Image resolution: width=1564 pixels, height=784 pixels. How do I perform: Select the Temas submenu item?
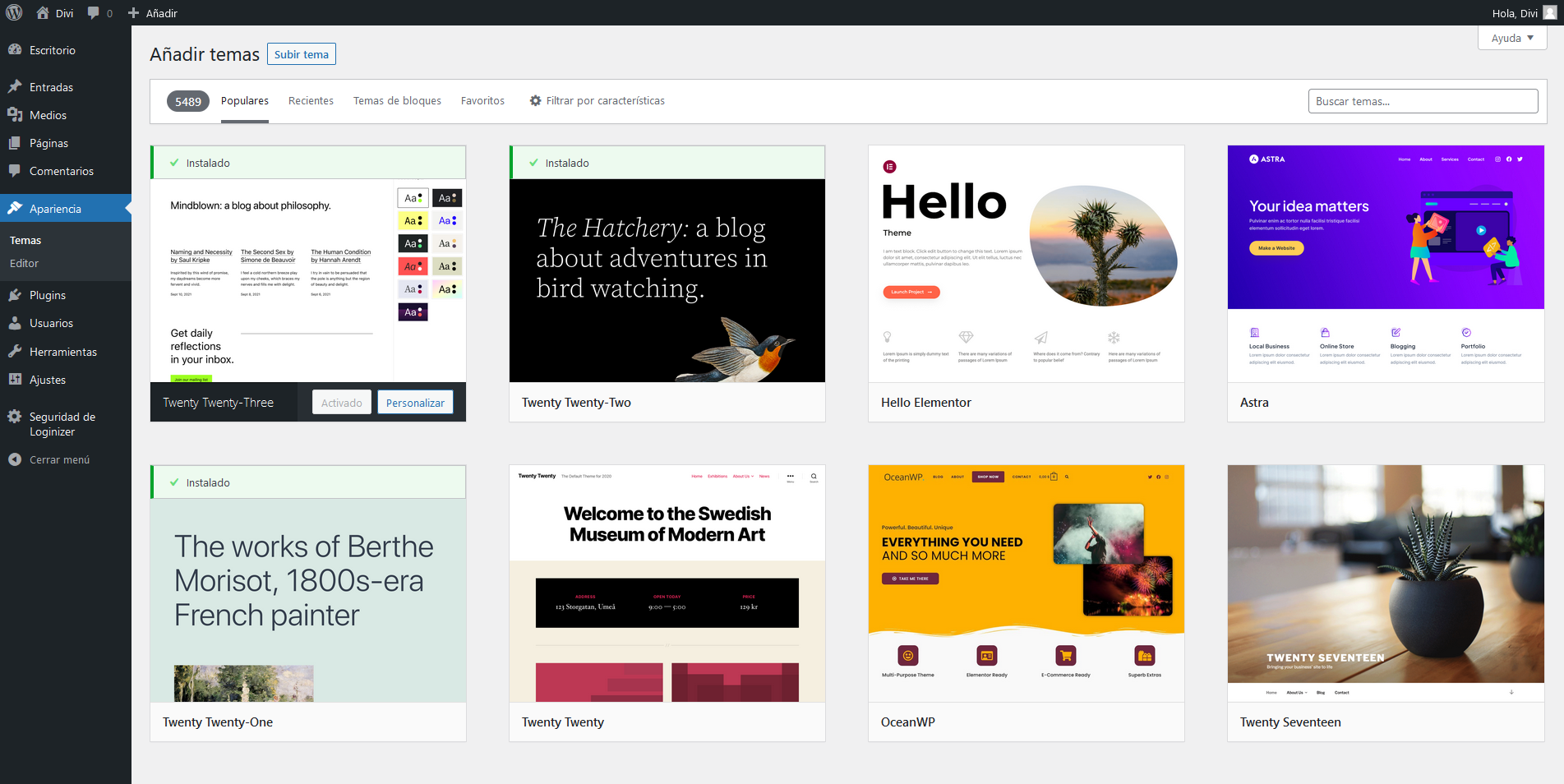(x=25, y=240)
